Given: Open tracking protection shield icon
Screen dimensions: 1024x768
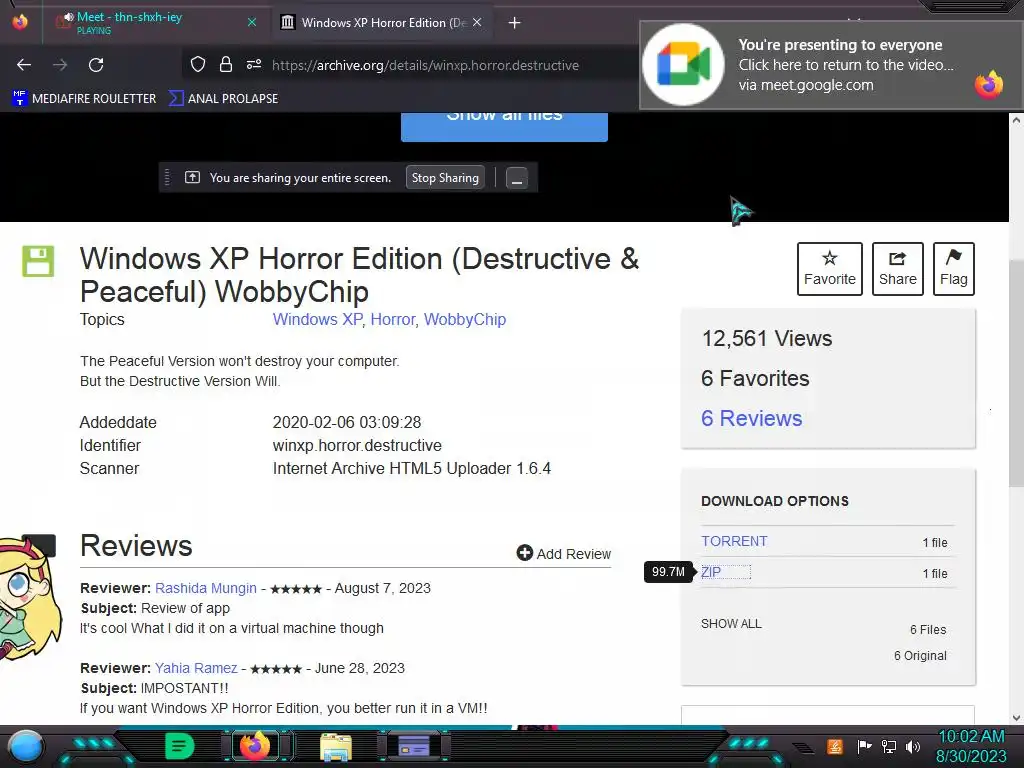Looking at the screenshot, I should coord(198,64).
